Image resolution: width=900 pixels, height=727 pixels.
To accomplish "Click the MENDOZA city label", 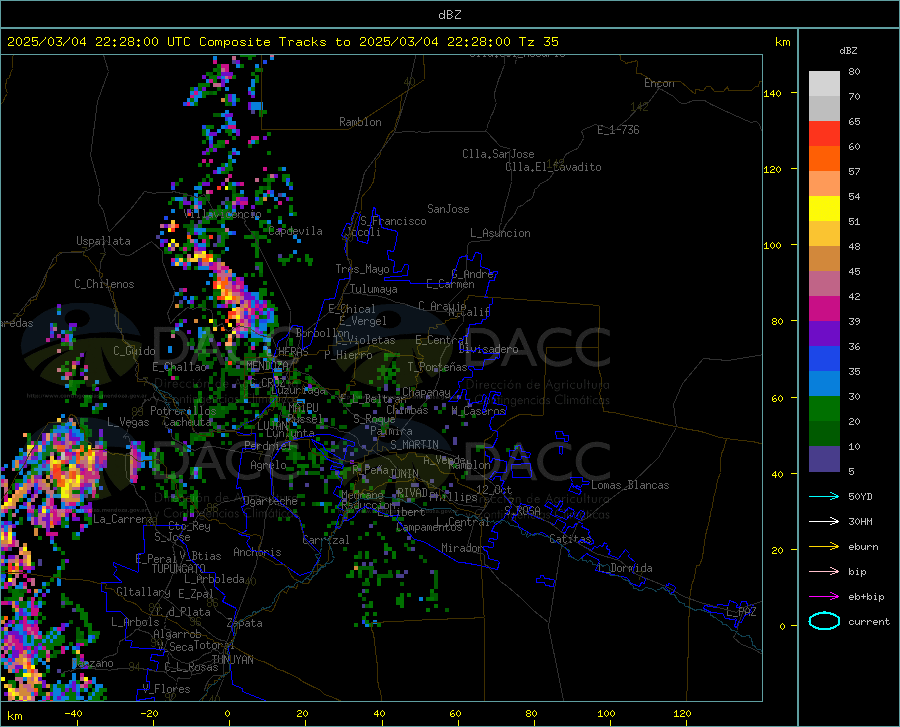I will coord(267,365).
